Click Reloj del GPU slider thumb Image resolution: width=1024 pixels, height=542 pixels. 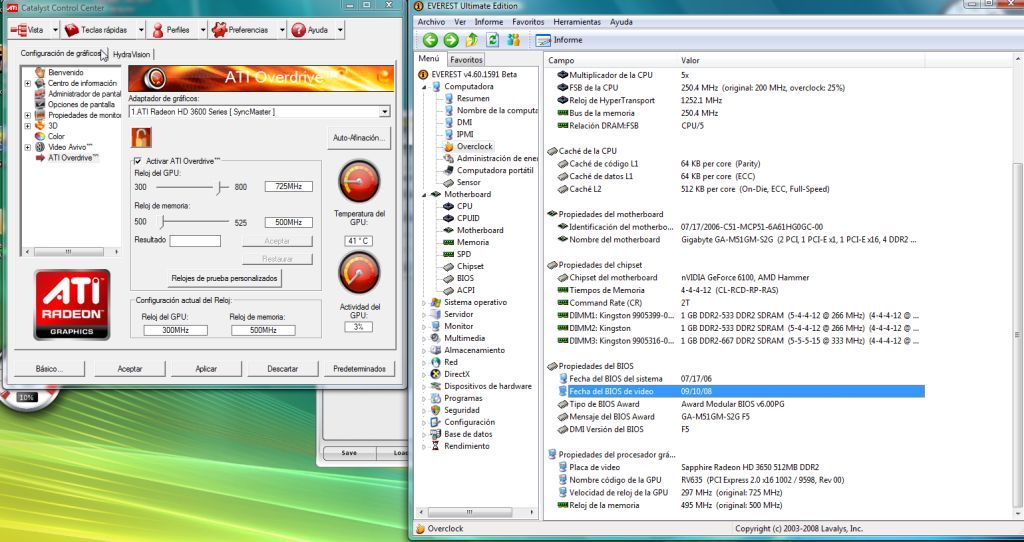tap(220, 187)
